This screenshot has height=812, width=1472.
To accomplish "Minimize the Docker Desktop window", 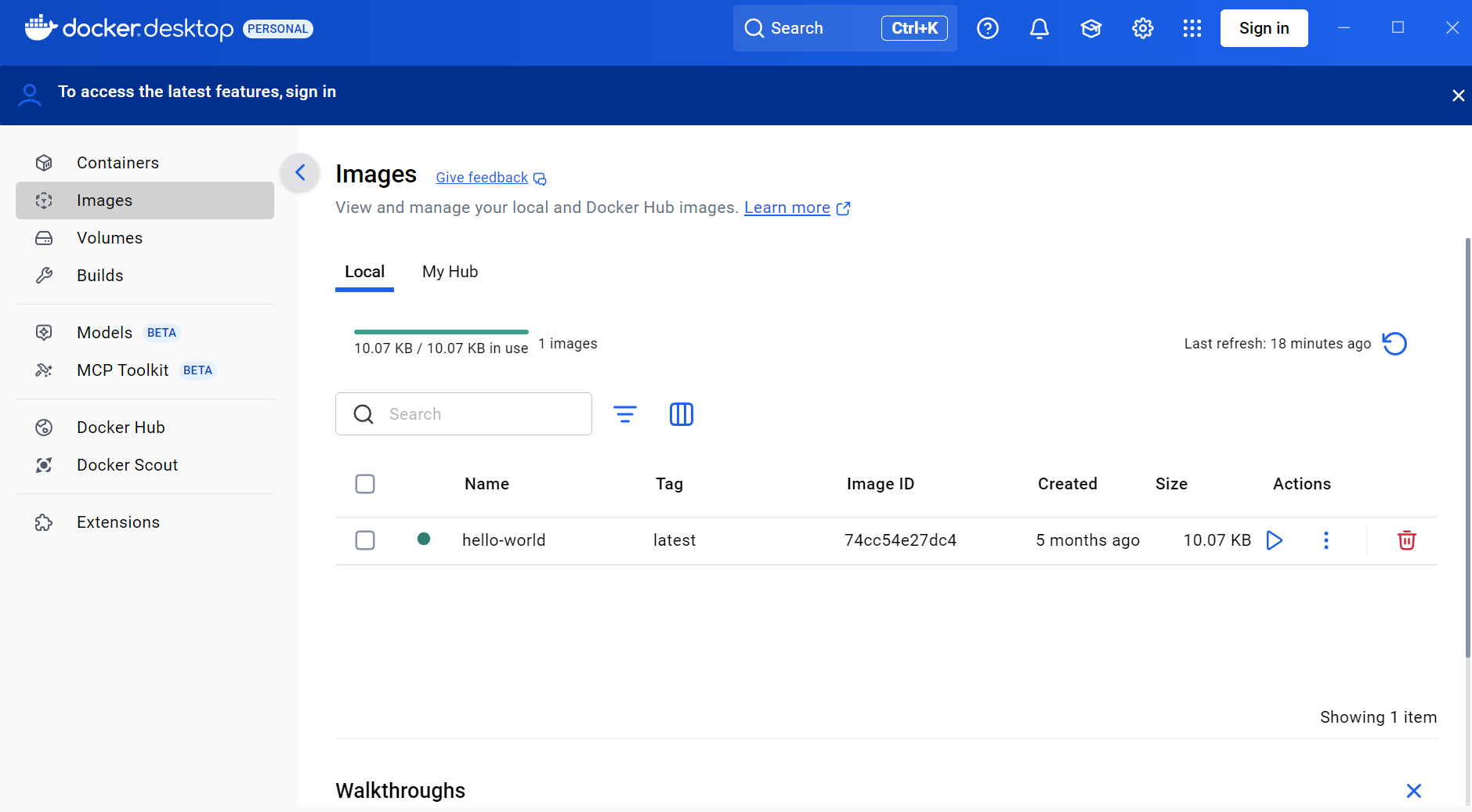I will [x=1344, y=27].
